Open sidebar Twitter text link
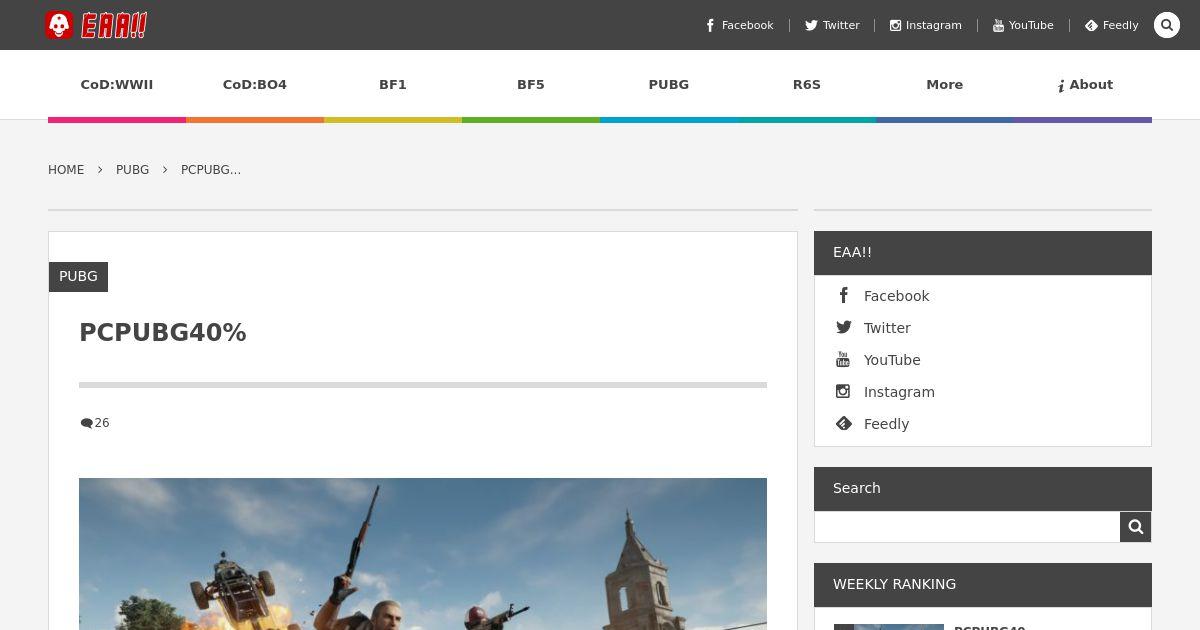Image resolution: width=1200 pixels, height=630 pixels. coord(887,328)
